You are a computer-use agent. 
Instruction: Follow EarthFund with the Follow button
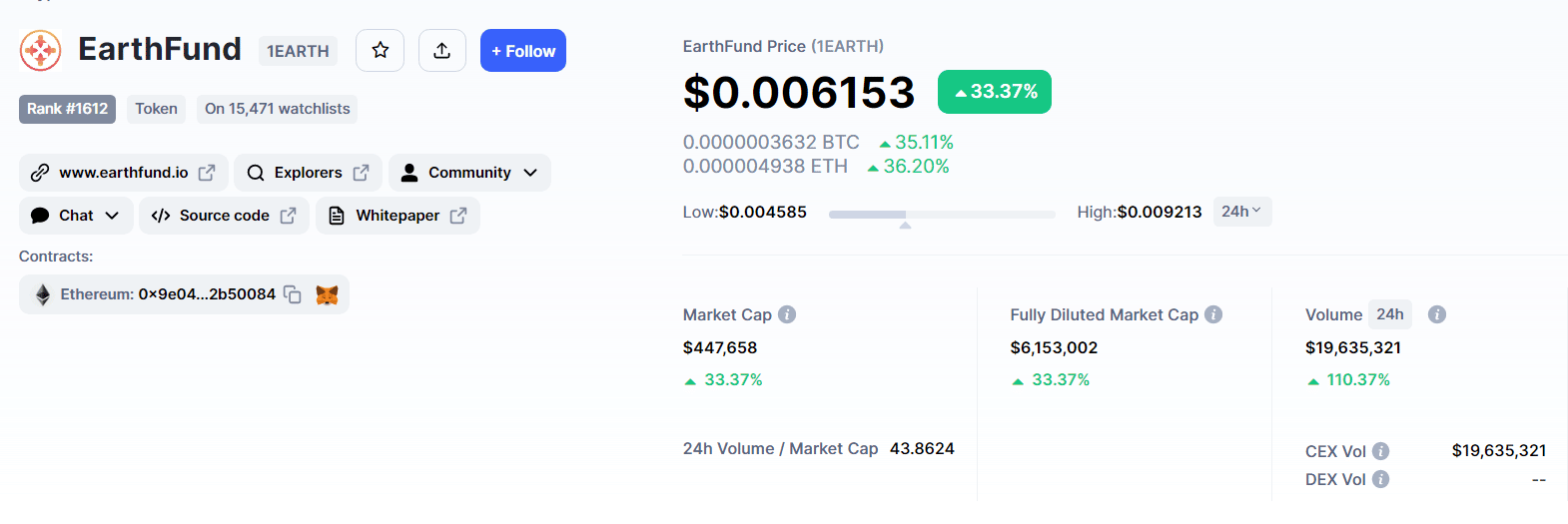click(x=523, y=51)
